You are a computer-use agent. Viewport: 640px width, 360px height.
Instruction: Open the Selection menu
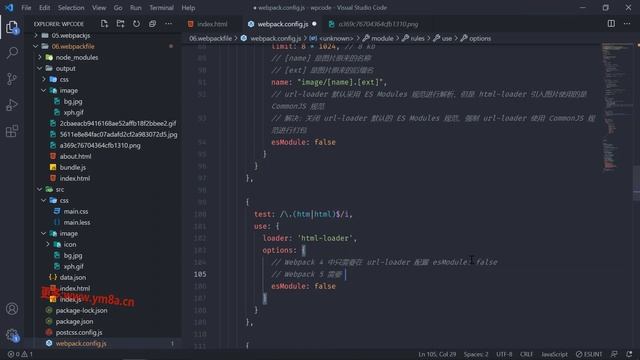pyautogui.click(x=71, y=8)
